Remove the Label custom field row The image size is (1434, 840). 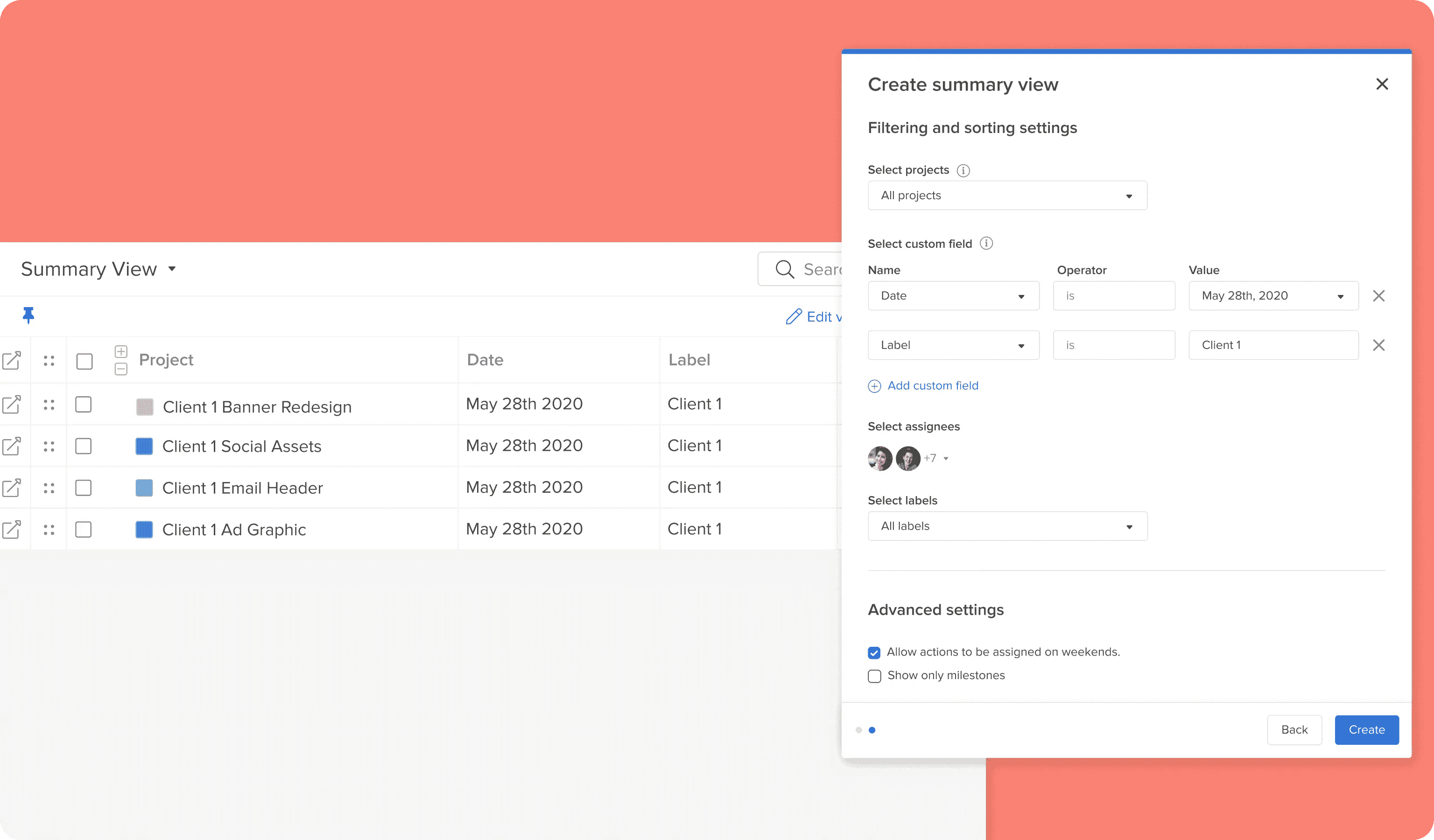point(1378,345)
